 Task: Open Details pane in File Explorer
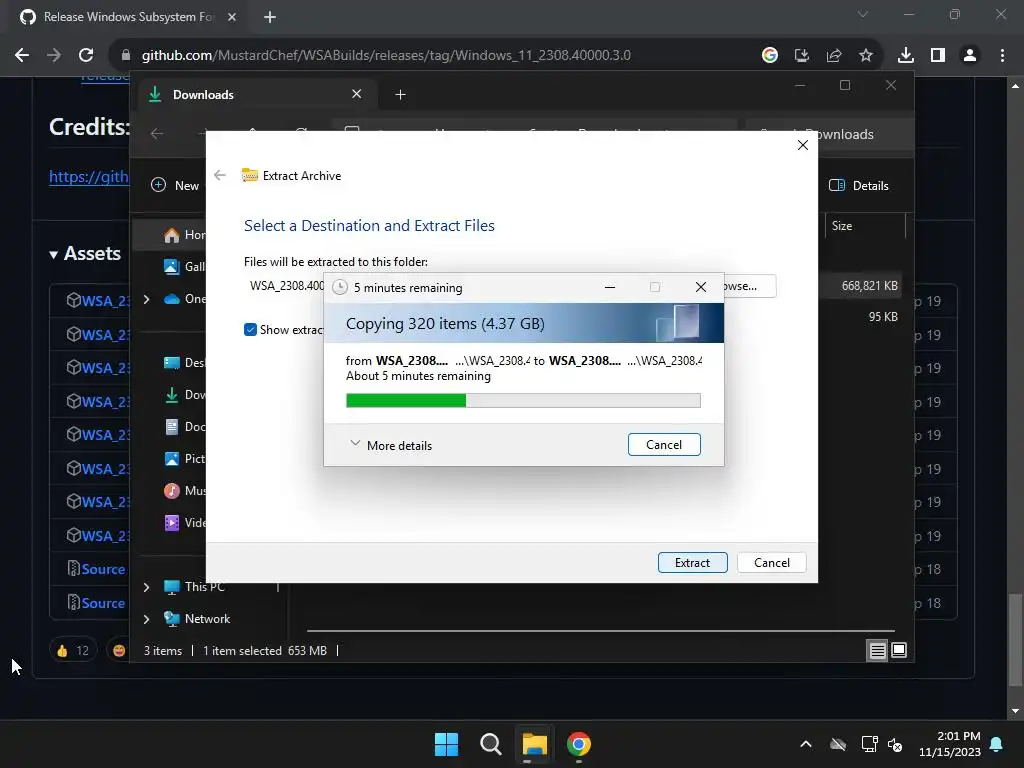(859, 185)
